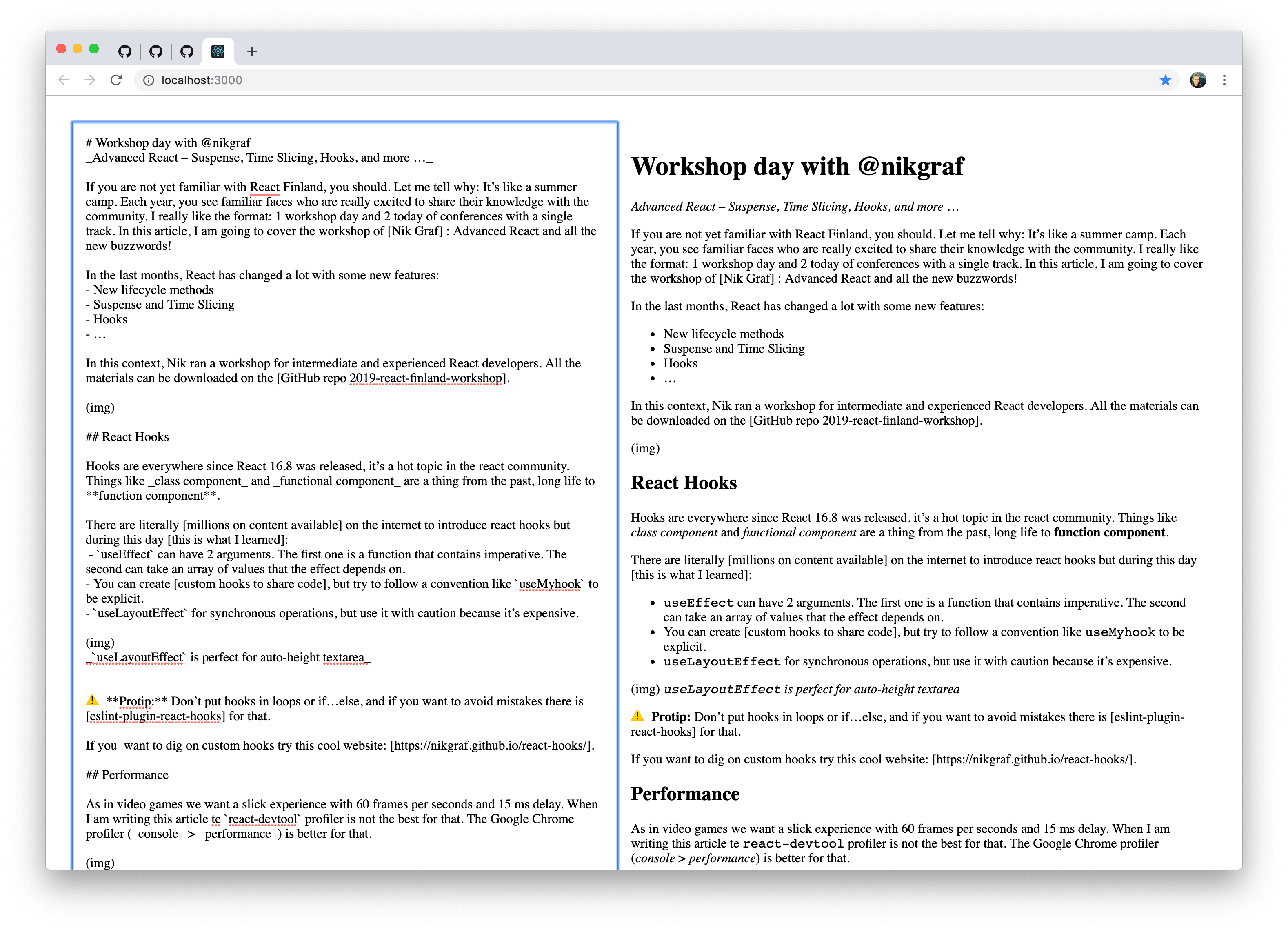Click the browser forward arrow
The image size is (1288, 930).
pyautogui.click(x=90, y=80)
